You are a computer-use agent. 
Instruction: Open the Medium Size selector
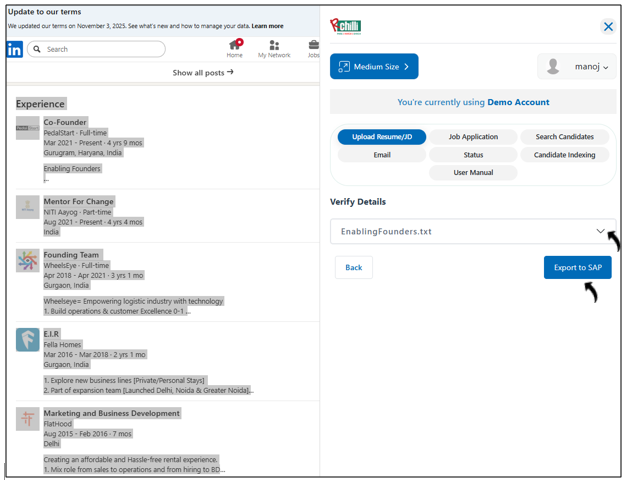pos(374,67)
